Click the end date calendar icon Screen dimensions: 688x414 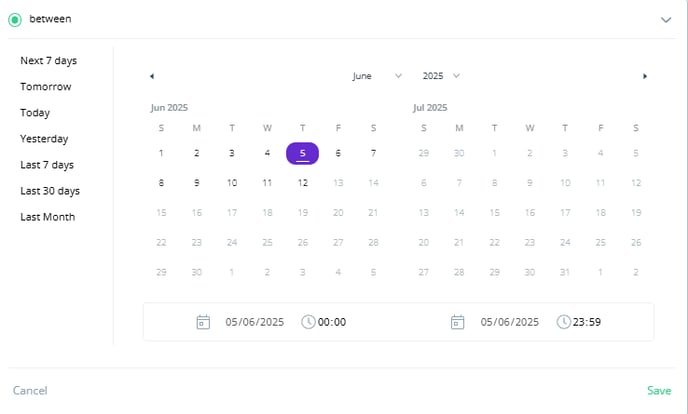click(x=458, y=322)
